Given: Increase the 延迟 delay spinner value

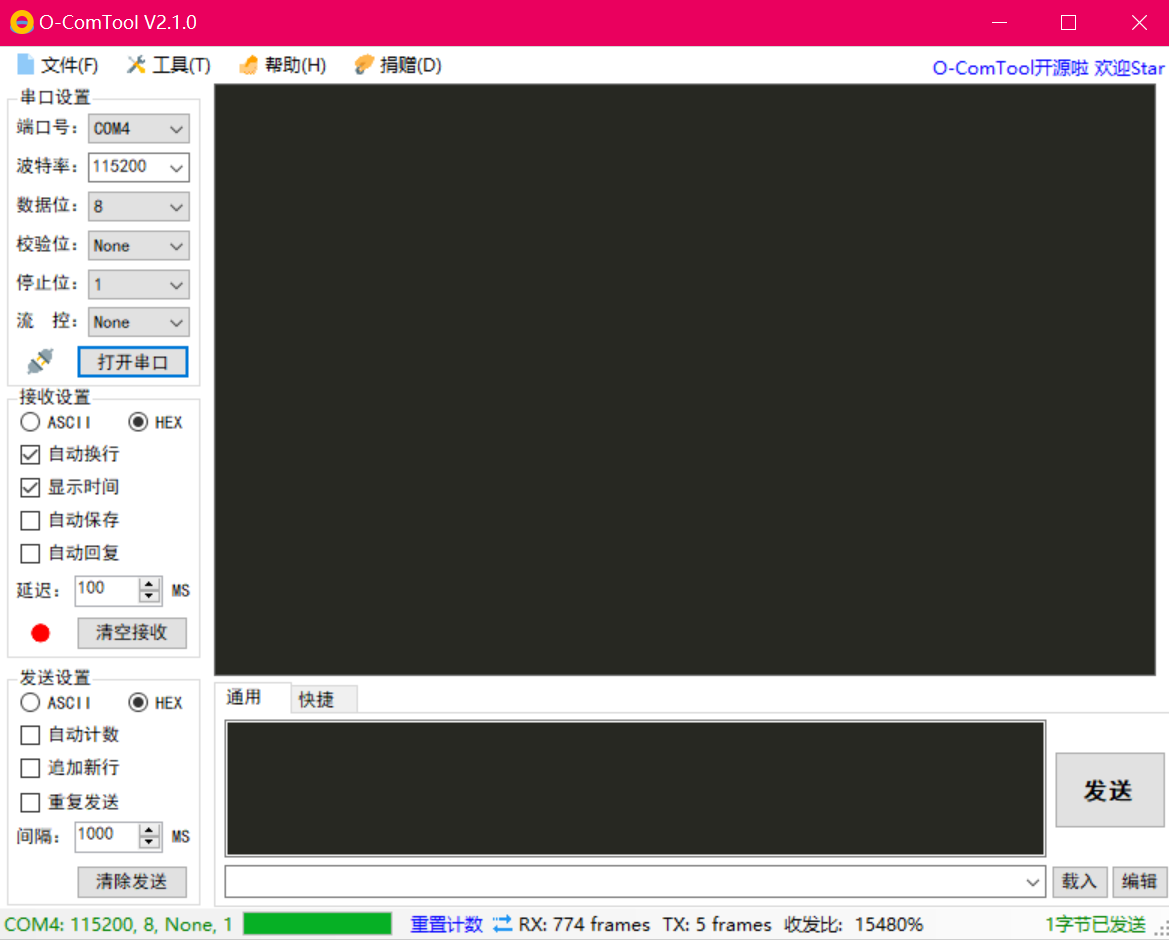Looking at the screenshot, I should point(149,583).
